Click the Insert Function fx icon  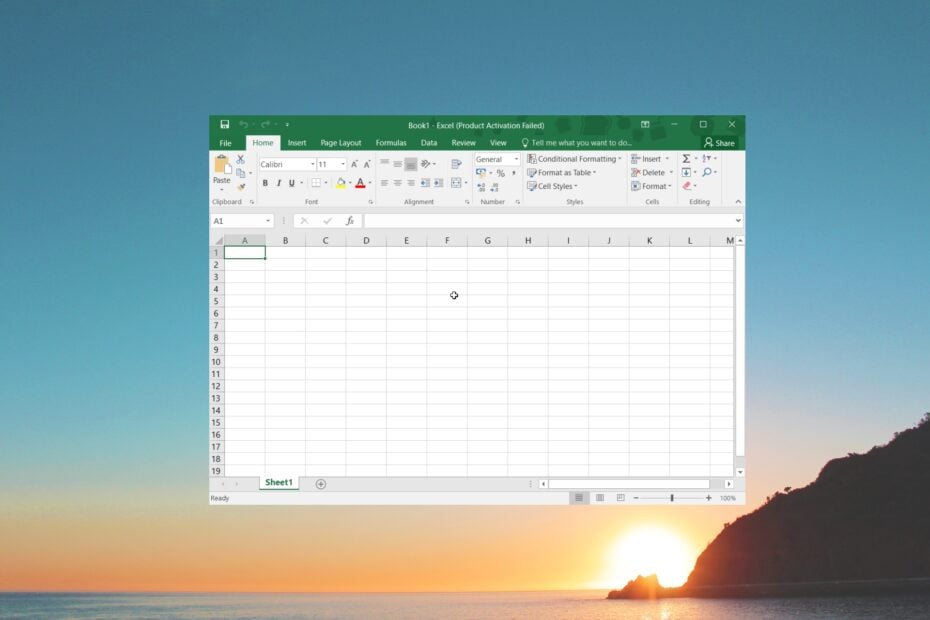pos(350,221)
